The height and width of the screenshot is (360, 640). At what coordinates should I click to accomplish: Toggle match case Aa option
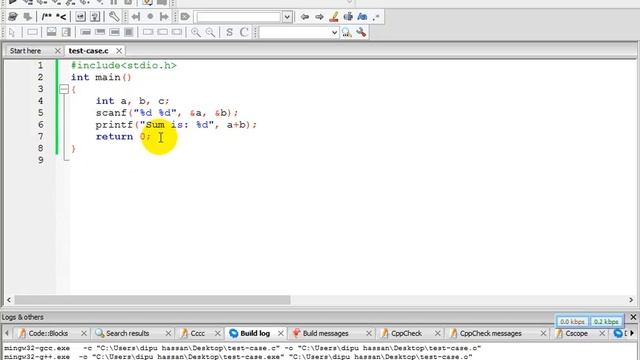[362, 17]
